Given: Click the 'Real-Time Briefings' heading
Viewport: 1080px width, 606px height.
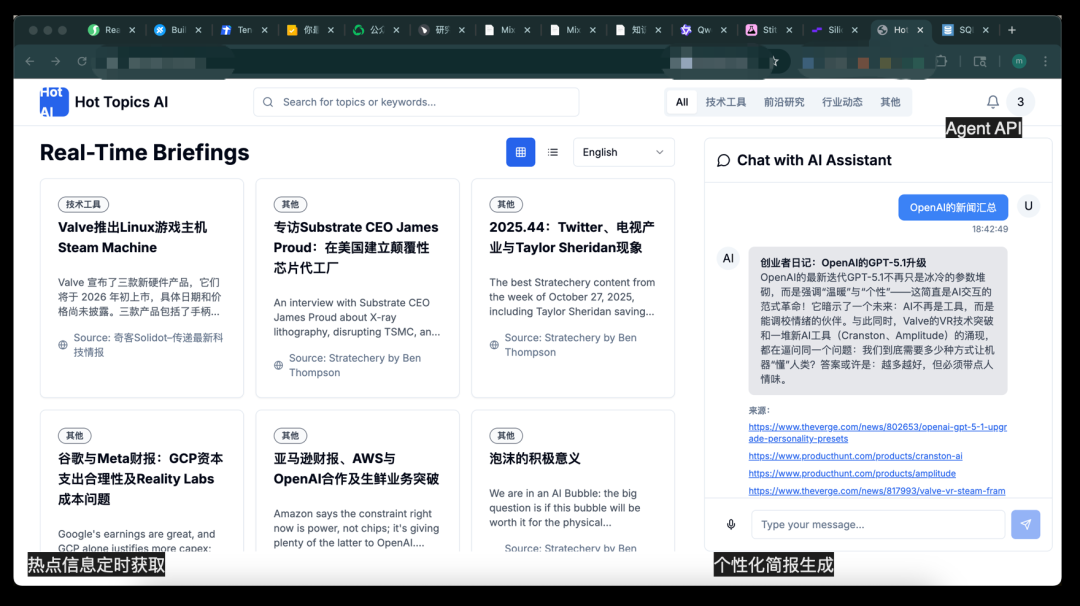Looking at the screenshot, I should coord(145,152).
